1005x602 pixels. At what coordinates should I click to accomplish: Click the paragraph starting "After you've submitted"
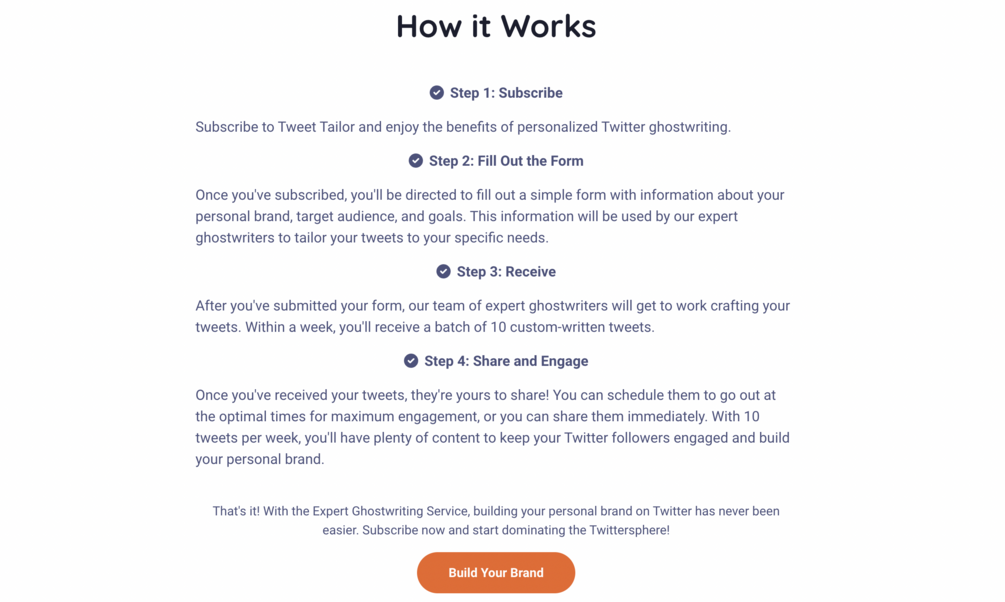point(492,316)
